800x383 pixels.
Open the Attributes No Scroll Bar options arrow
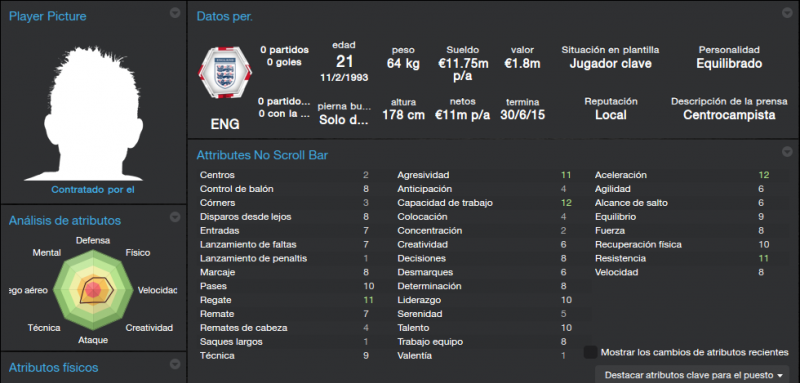click(x=787, y=151)
